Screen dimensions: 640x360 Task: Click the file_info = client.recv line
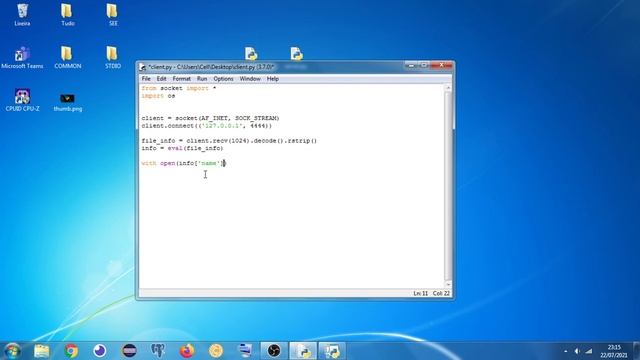pos(229,141)
